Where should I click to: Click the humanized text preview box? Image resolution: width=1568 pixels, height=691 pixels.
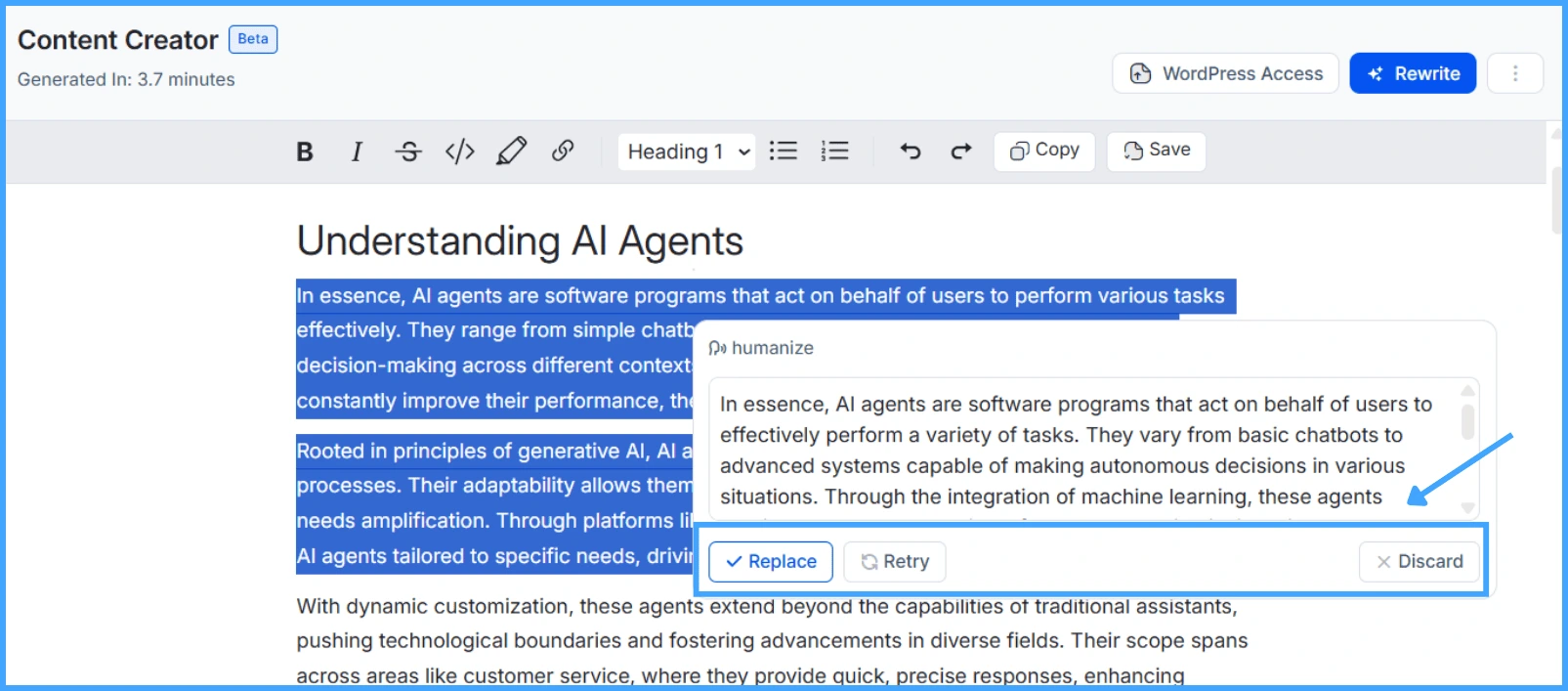[1094, 450]
